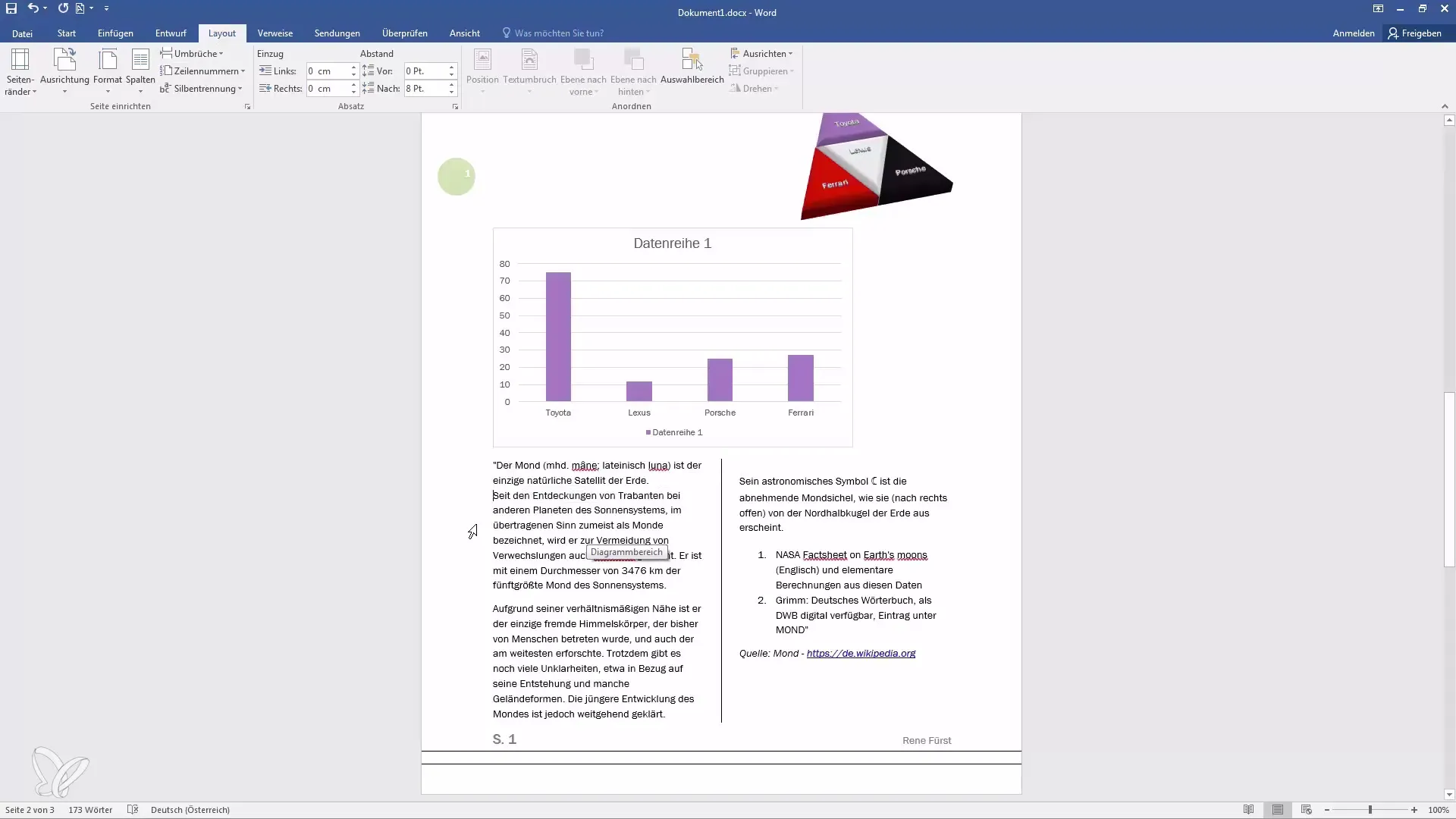
Task: Open the Ausrichten align dropdown
Action: (x=761, y=53)
